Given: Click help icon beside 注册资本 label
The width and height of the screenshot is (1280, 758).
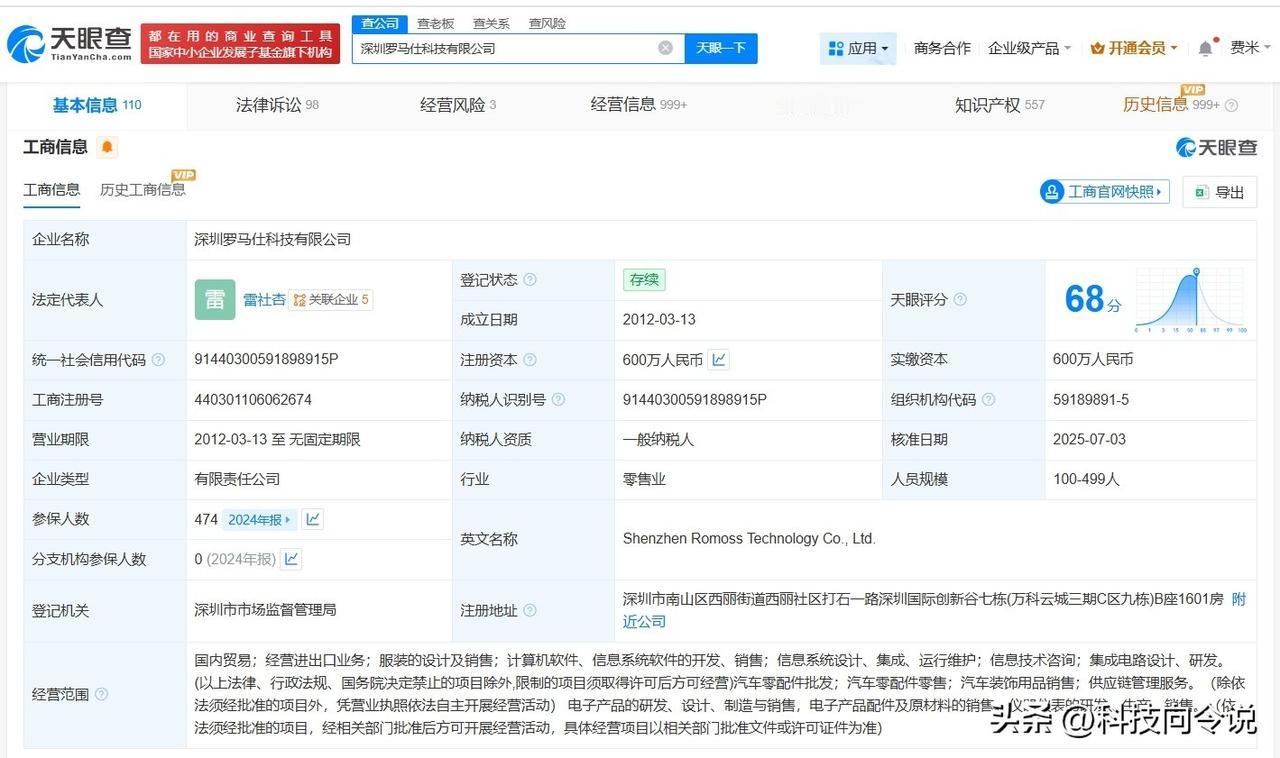Looking at the screenshot, I should click(530, 360).
